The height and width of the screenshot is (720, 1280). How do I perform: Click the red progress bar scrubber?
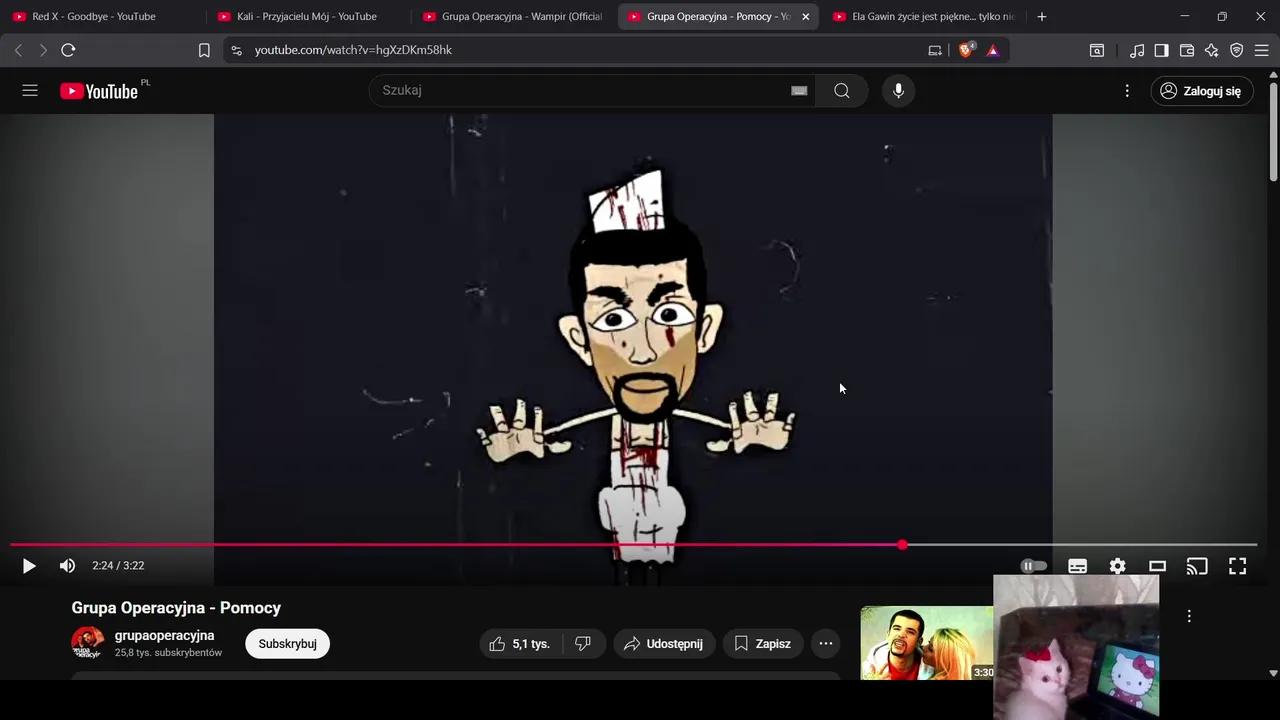pos(903,545)
